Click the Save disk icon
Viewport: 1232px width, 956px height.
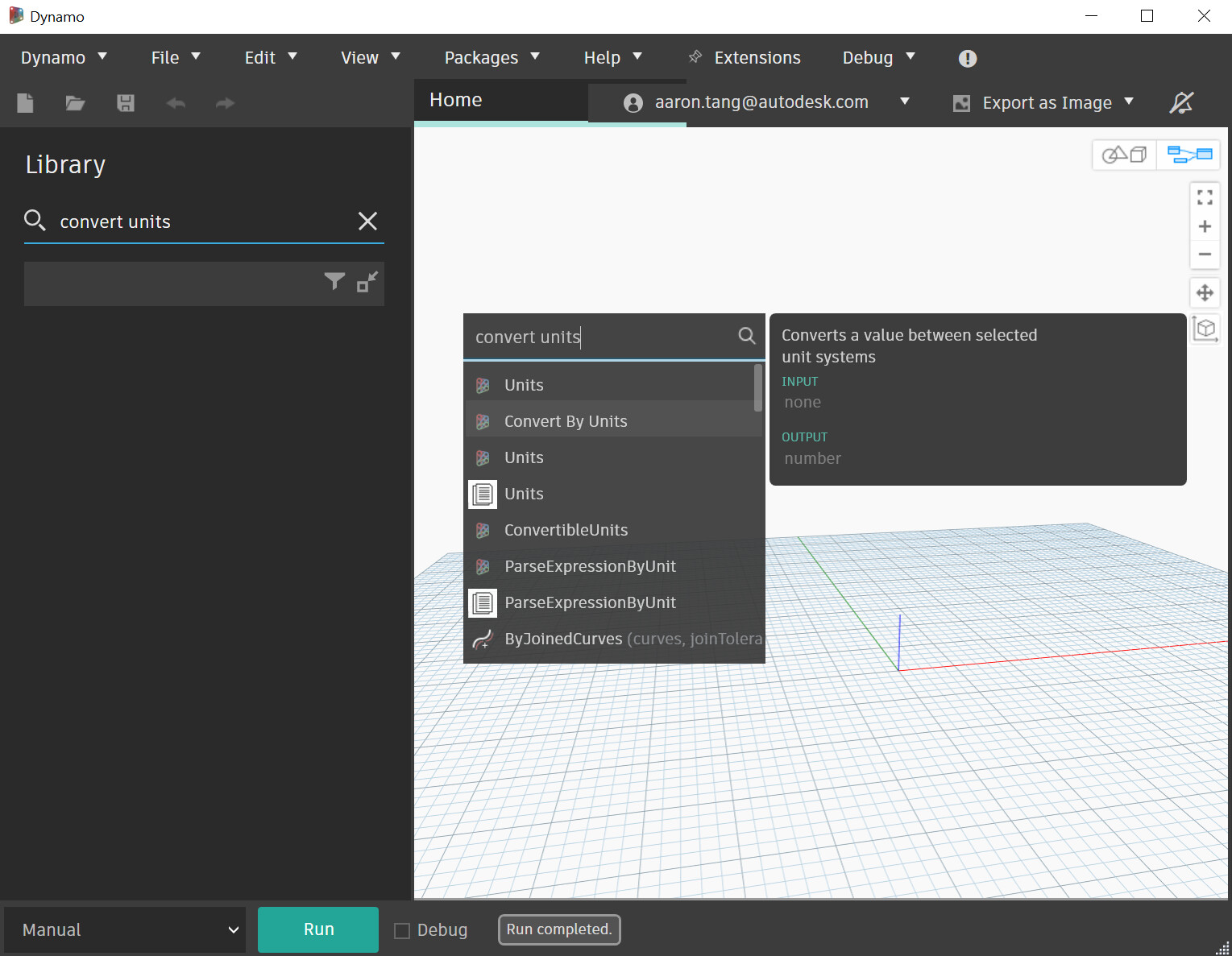[126, 103]
